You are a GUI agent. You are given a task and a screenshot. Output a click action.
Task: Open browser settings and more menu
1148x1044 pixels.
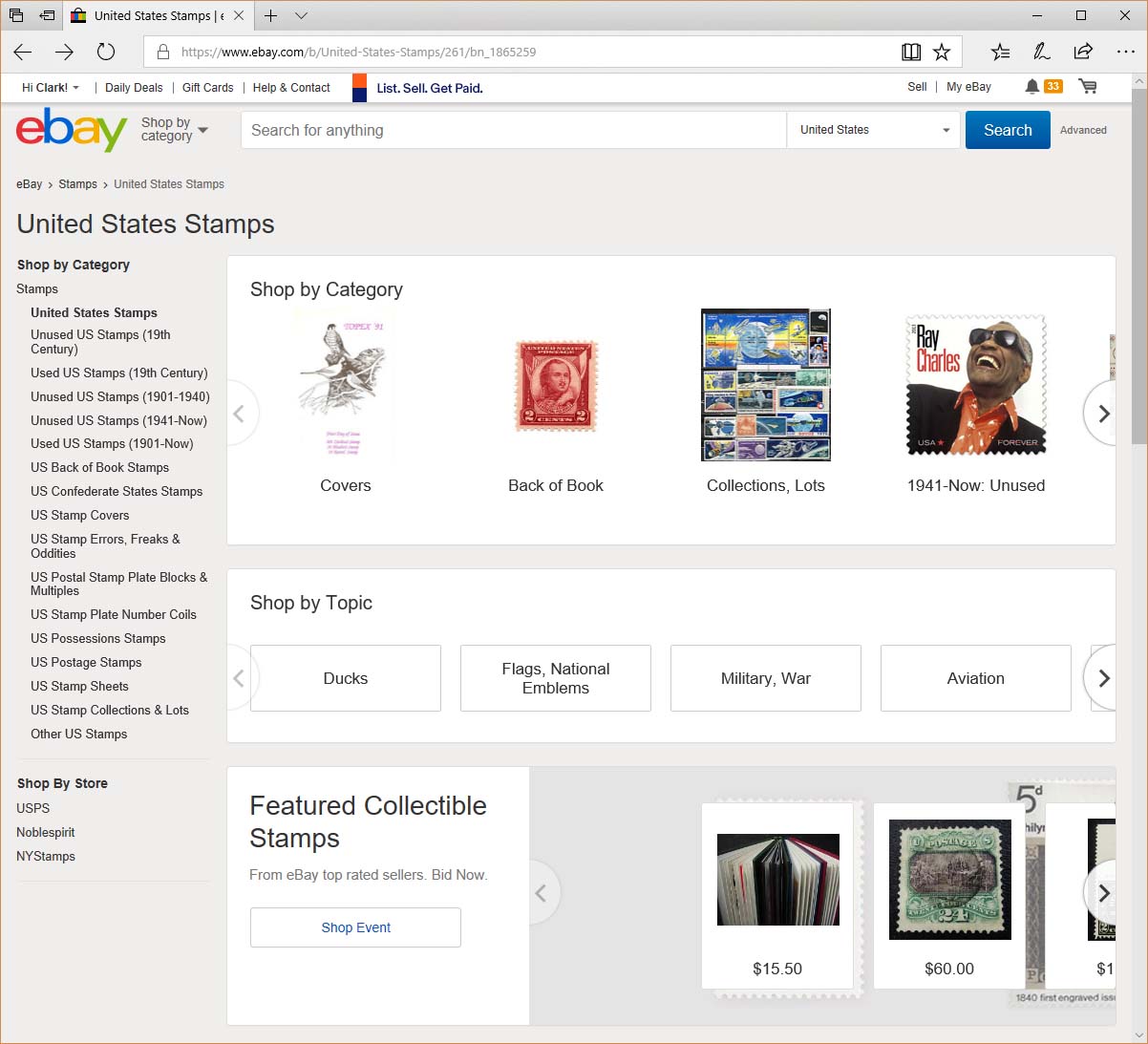(1125, 52)
